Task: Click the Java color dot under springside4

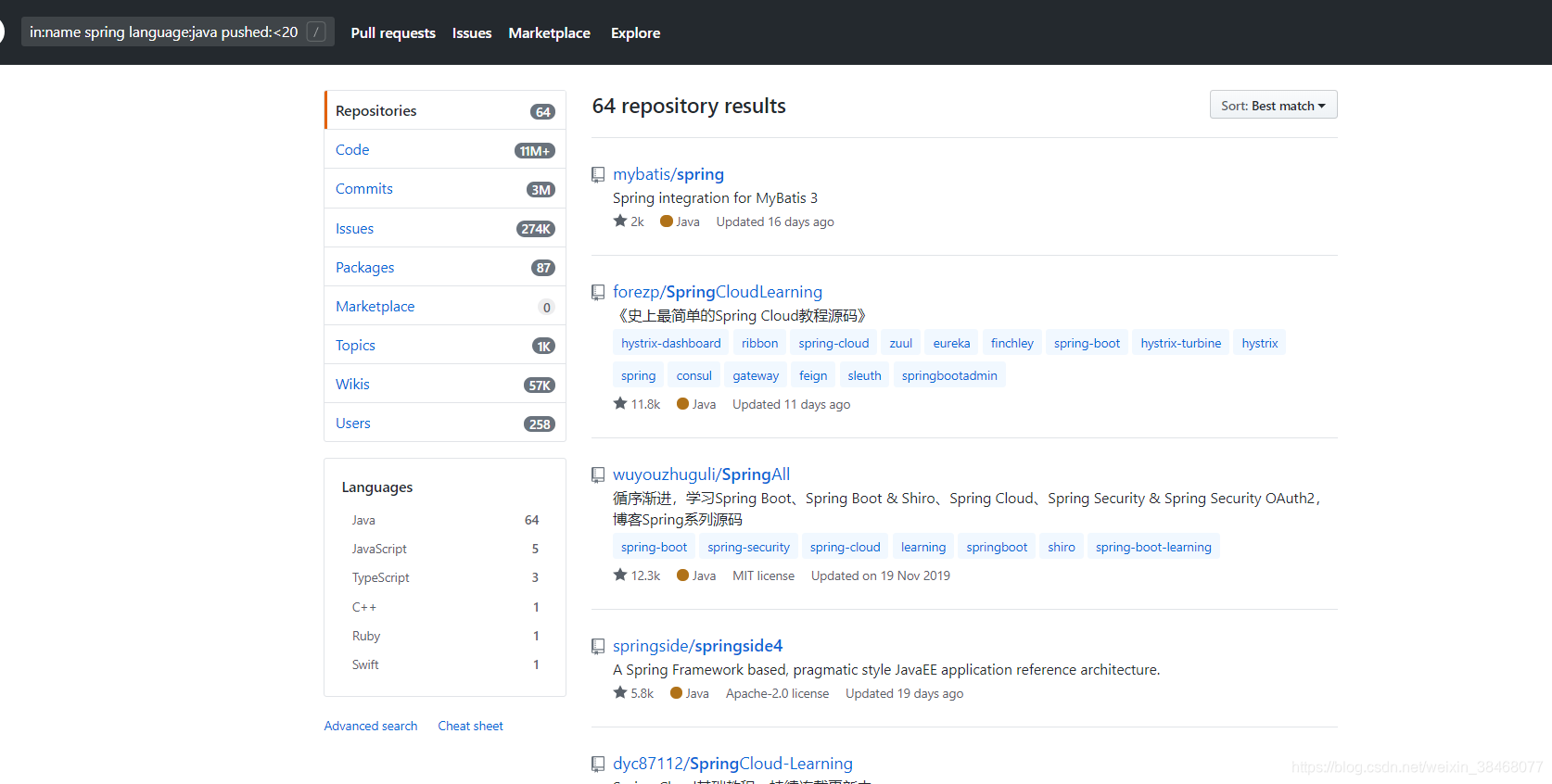Action: coord(676,693)
